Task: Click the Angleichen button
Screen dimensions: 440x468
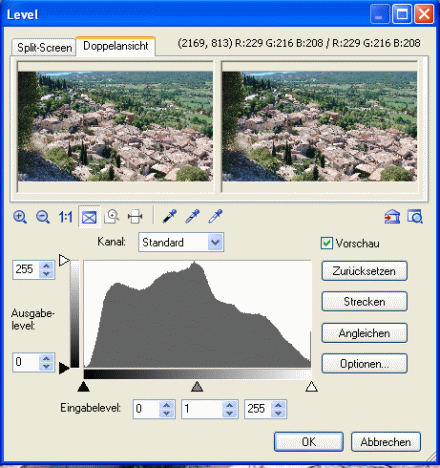Action: (x=364, y=333)
